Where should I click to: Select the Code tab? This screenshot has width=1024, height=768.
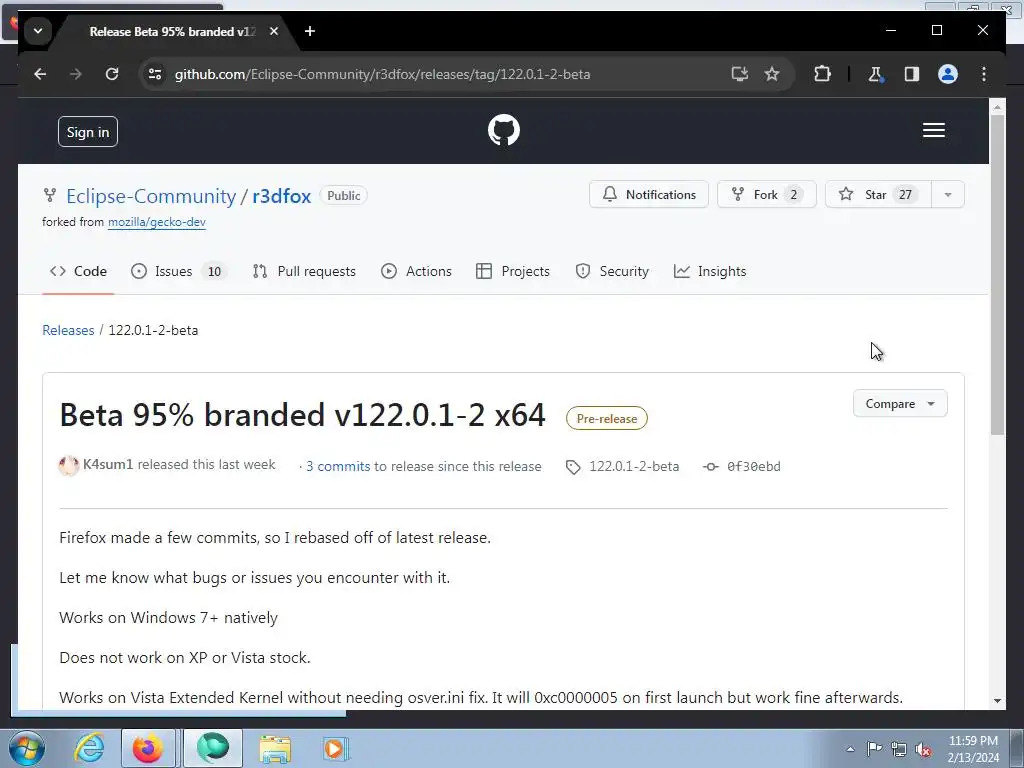(x=78, y=271)
